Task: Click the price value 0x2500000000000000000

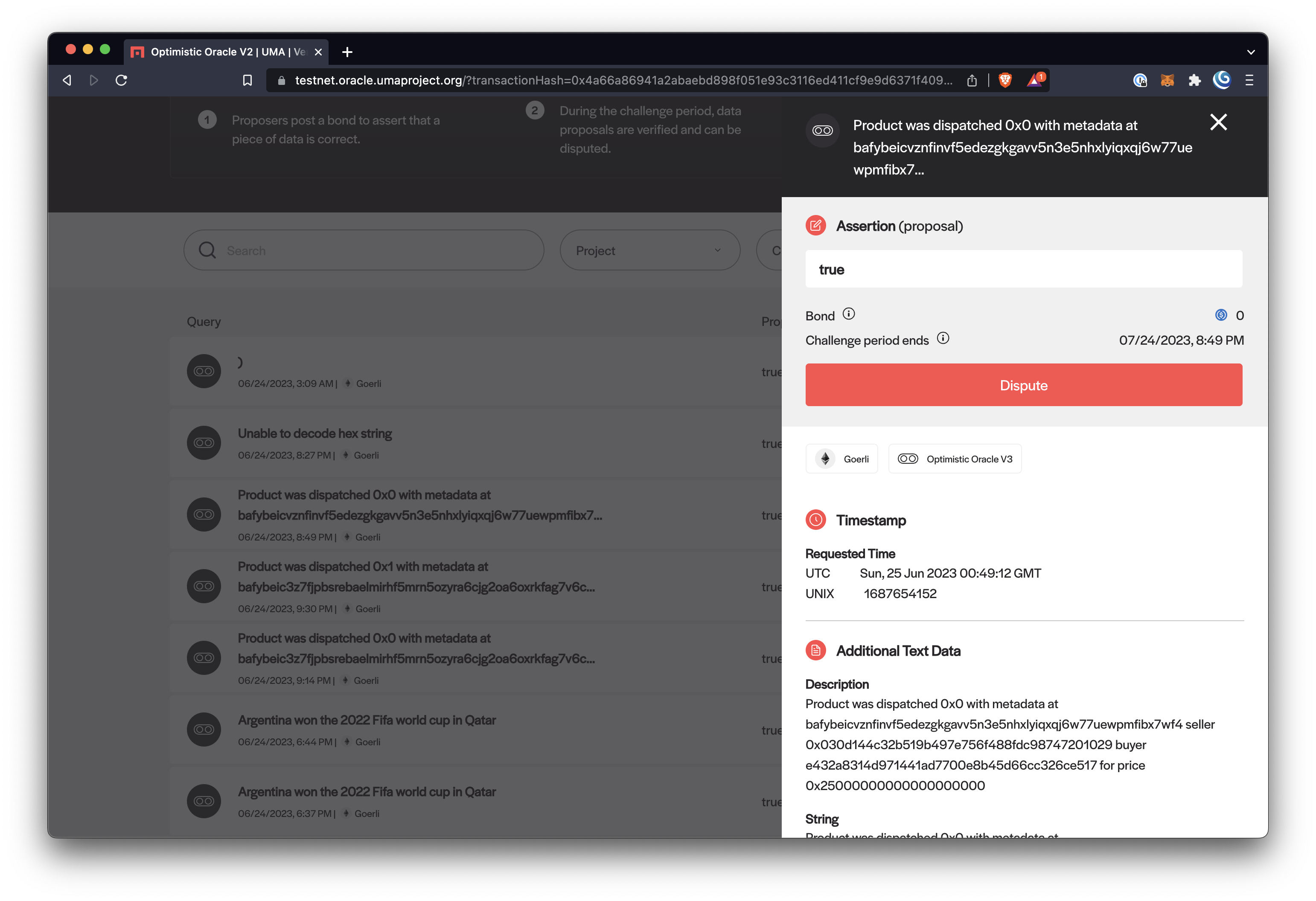Action: pos(895,785)
